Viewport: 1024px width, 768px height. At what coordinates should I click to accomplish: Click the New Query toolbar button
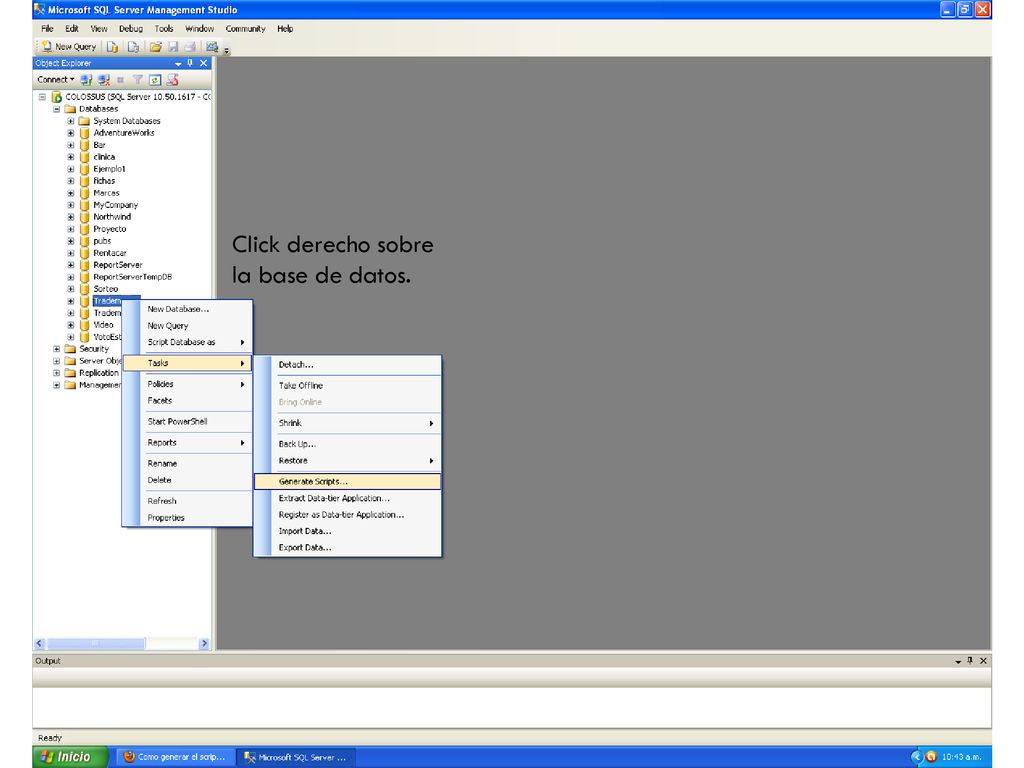[x=69, y=47]
